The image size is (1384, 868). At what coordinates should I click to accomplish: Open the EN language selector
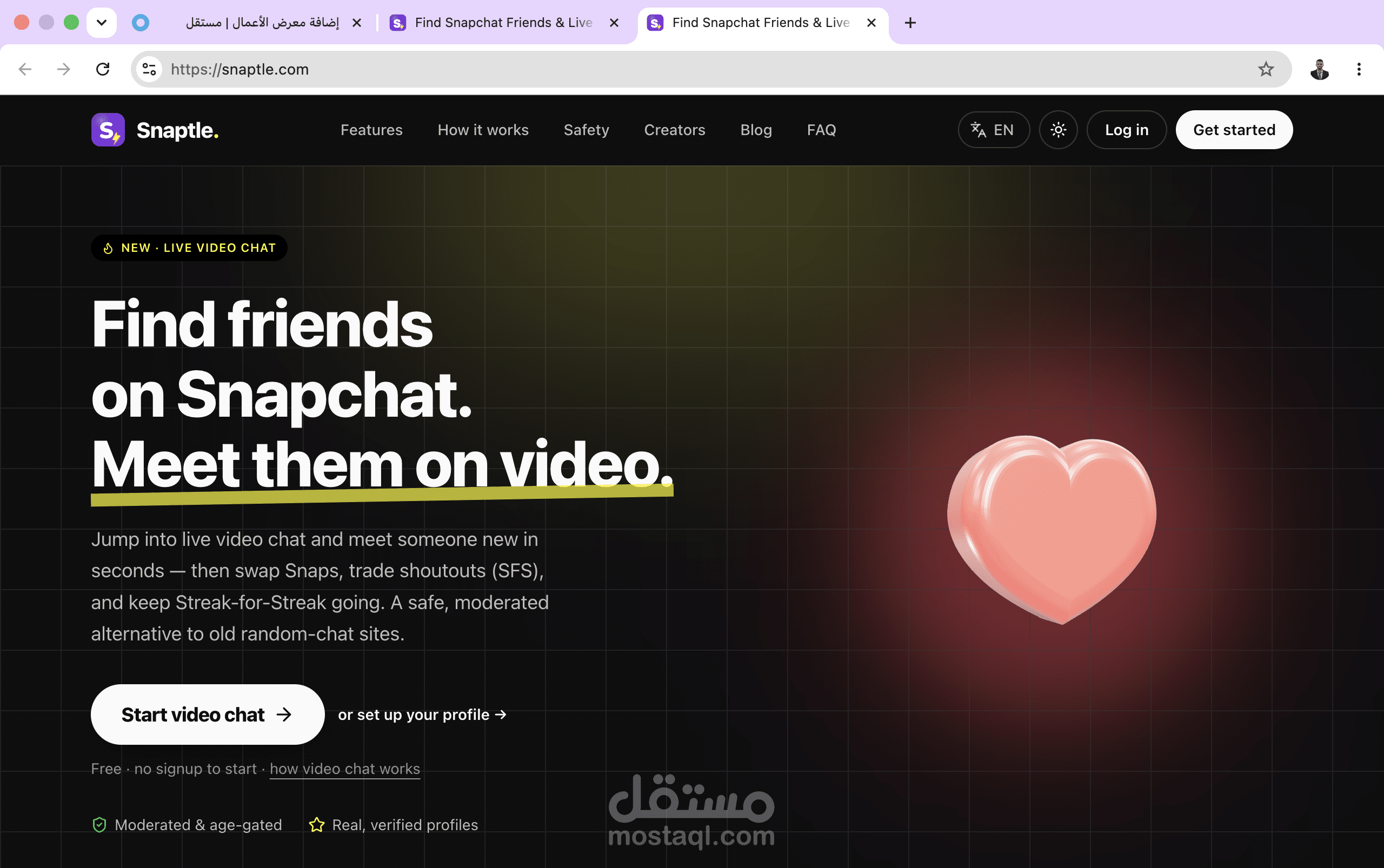click(x=994, y=130)
